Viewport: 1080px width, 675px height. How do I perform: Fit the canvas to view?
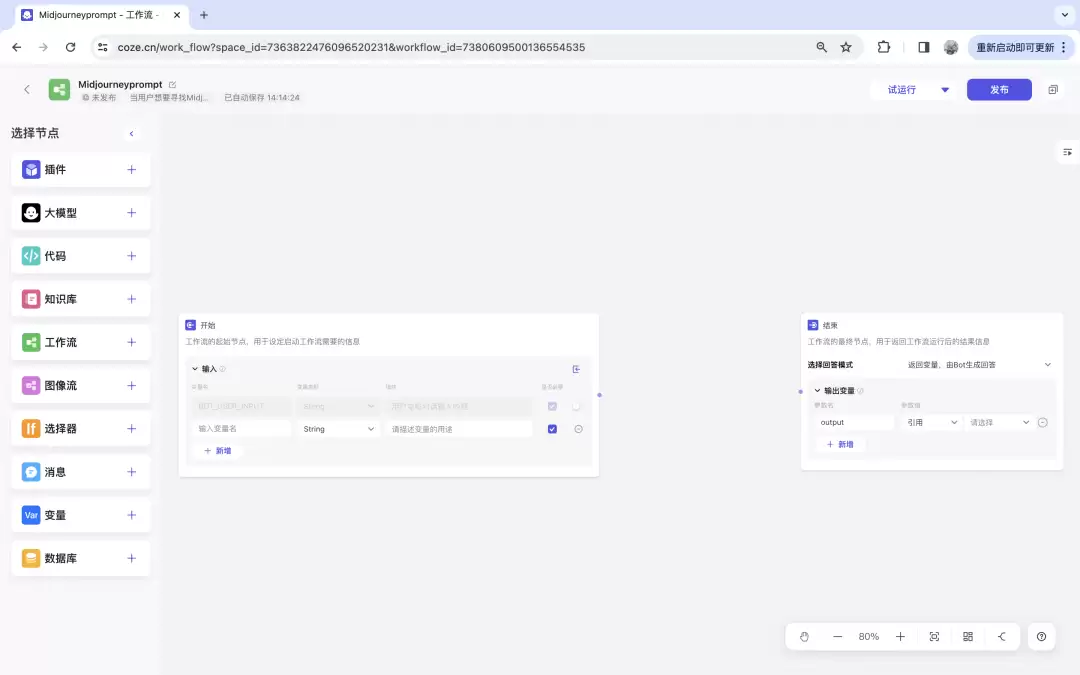pyautogui.click(x=934, y=636)
